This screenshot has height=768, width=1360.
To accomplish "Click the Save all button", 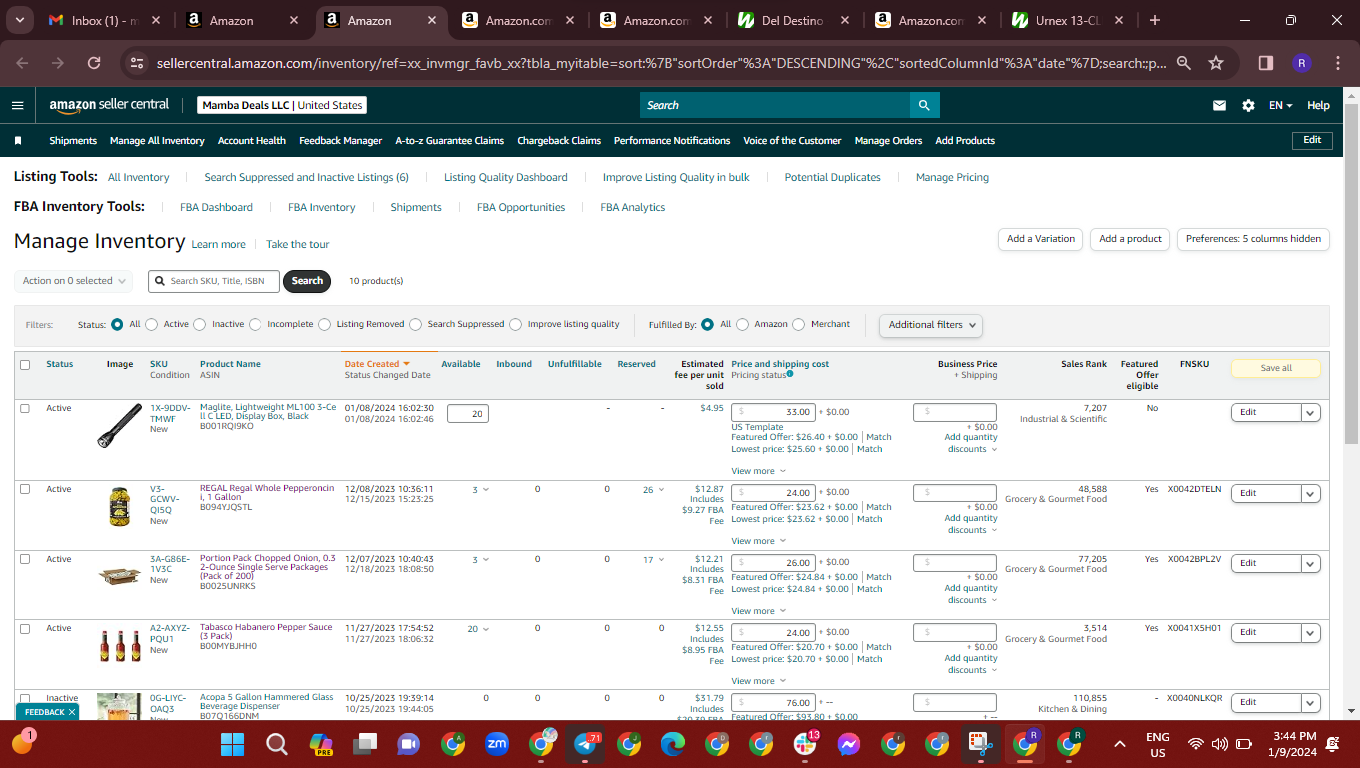I will click(x=1276, y=368).
